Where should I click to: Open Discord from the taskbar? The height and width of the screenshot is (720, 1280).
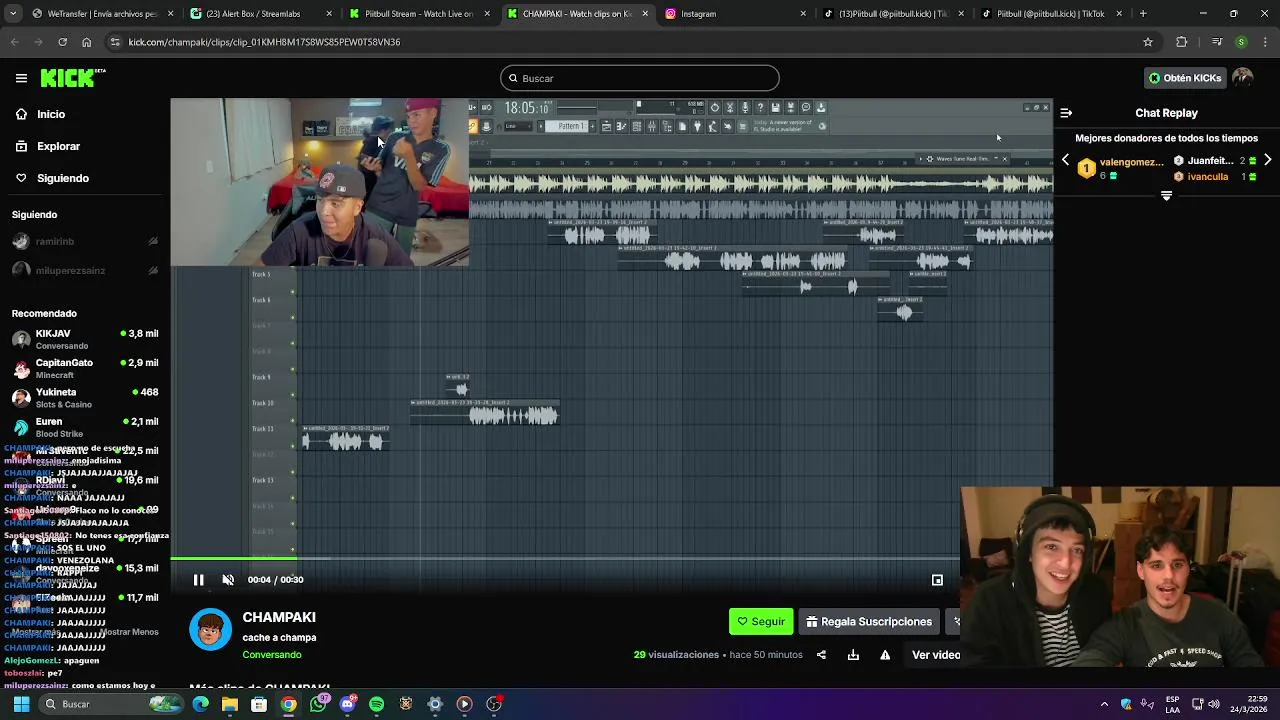347,704
